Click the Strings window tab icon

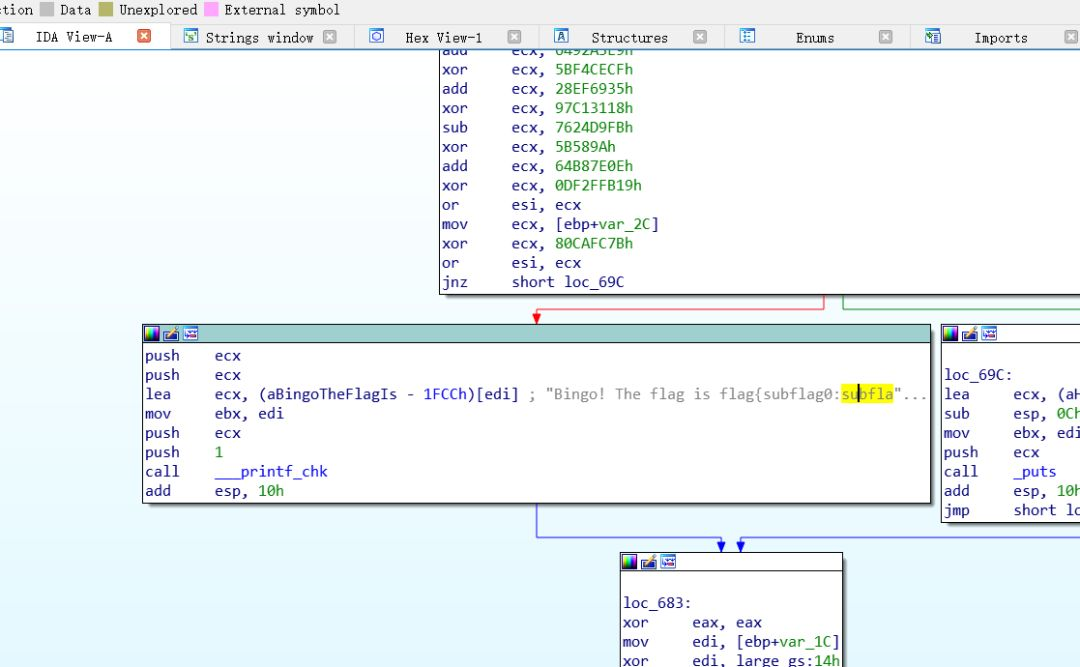(x=190, y=37)
